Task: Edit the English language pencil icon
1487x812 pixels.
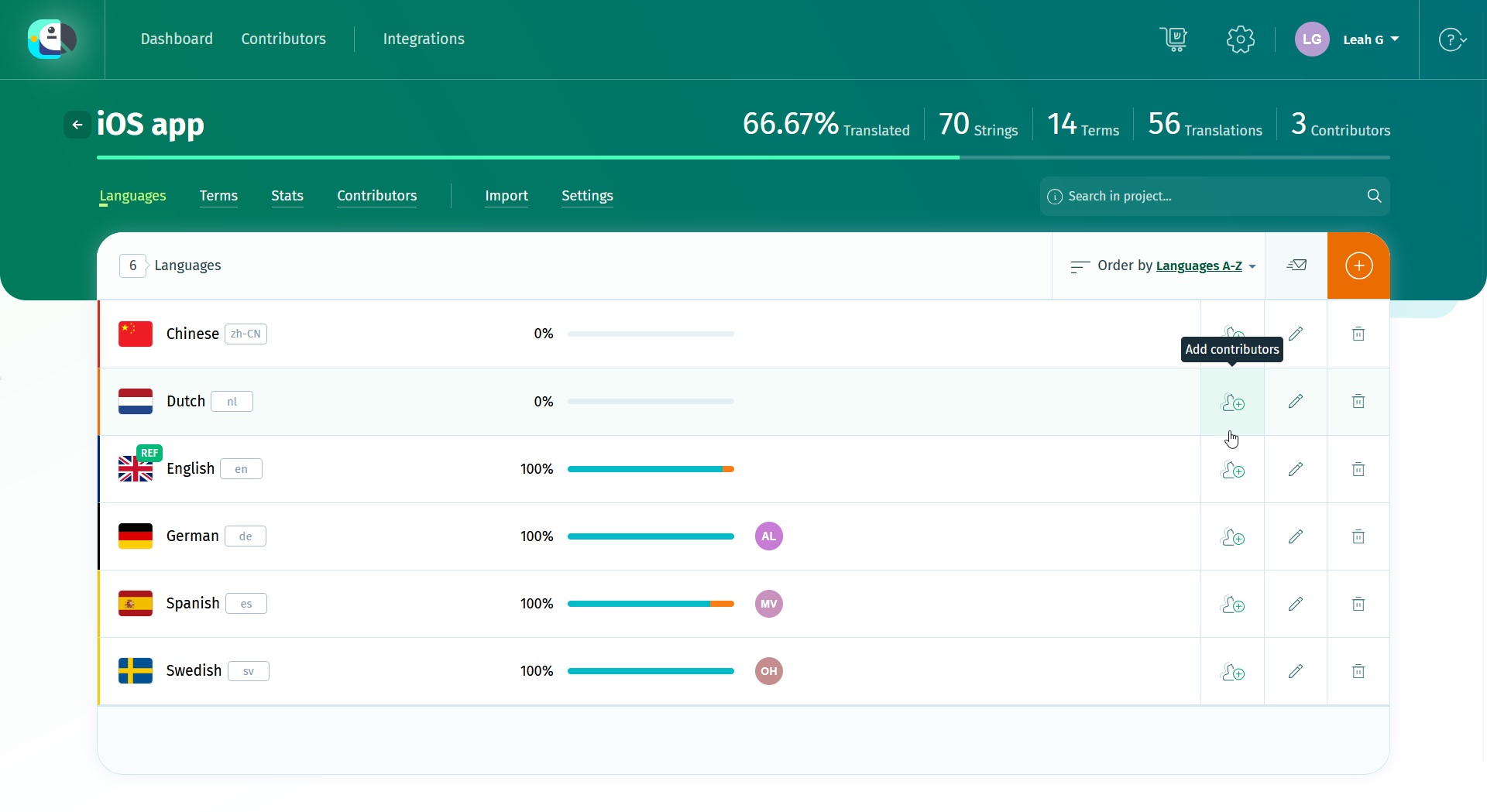Action: (x=1296, y=469)
